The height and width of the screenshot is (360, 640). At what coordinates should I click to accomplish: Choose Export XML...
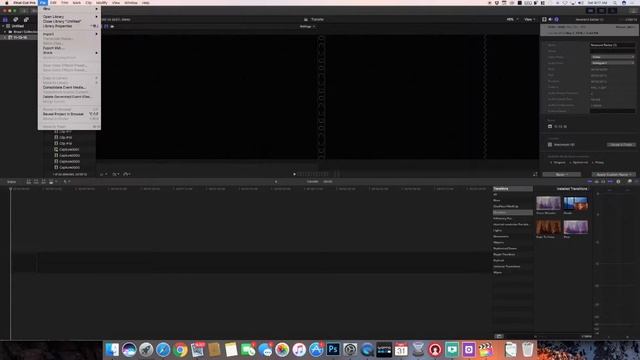(69, 48)
